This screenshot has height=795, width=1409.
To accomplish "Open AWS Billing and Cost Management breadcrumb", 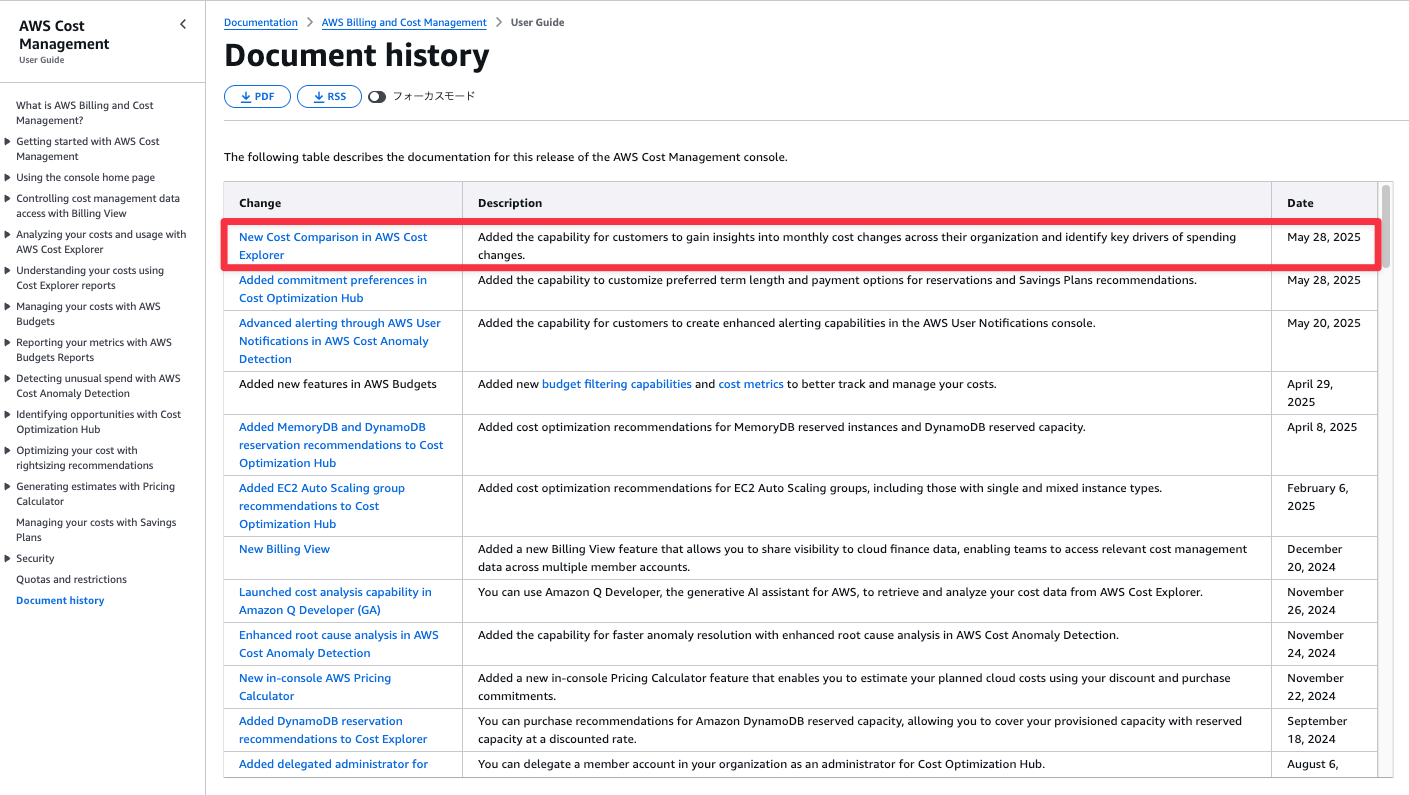I will click(x=404, y=22).
